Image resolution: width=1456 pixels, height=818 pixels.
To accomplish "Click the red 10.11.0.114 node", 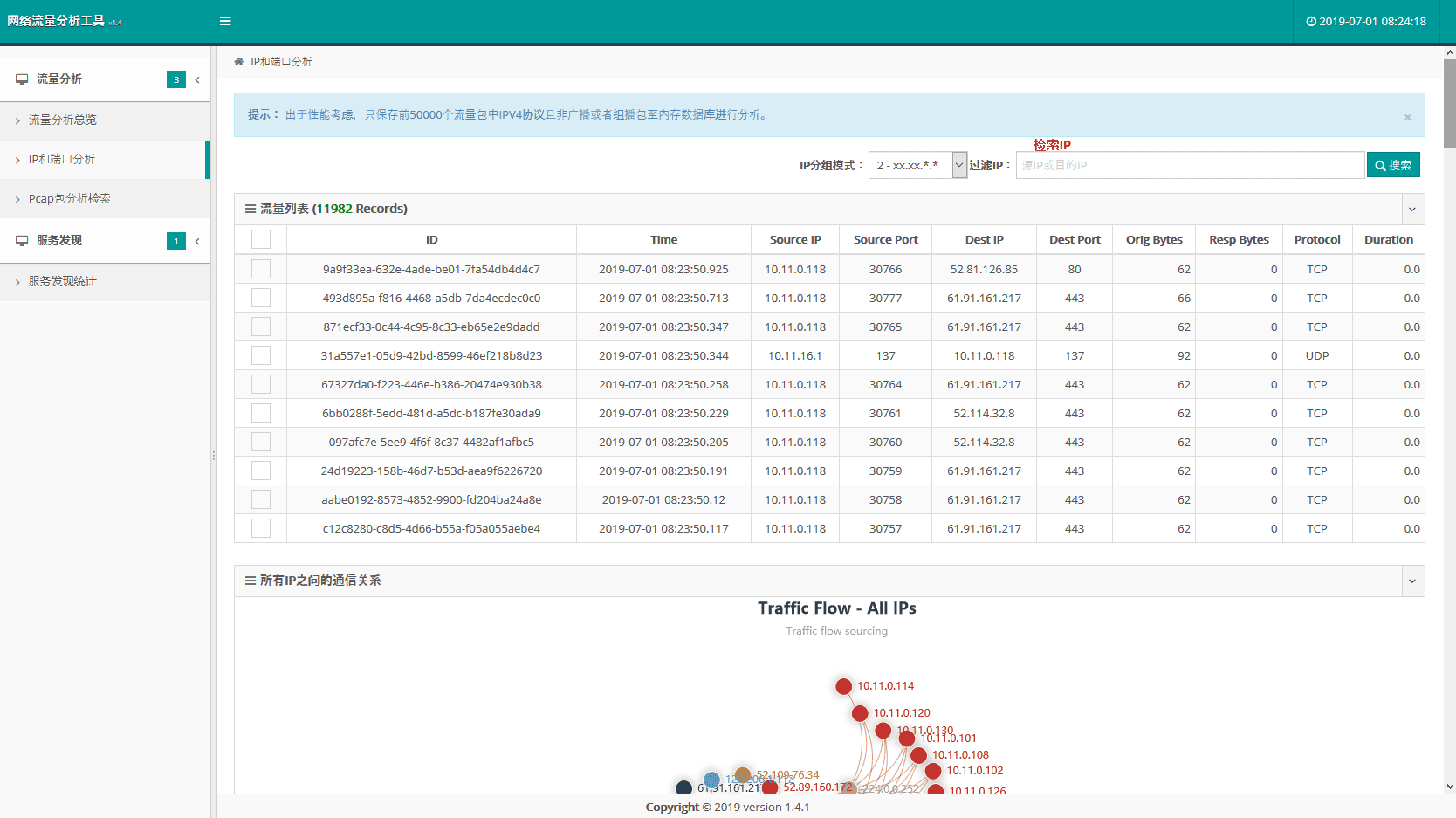I will [843, 686].
